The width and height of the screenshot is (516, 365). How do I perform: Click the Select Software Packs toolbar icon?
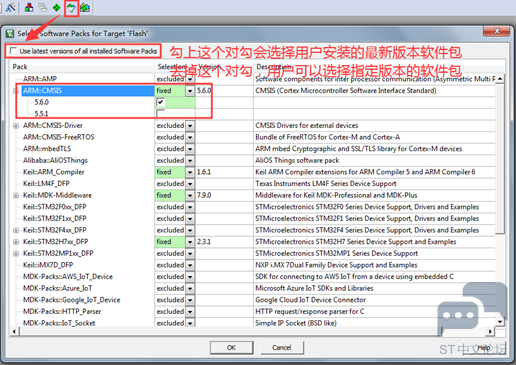tap(71, 7)
